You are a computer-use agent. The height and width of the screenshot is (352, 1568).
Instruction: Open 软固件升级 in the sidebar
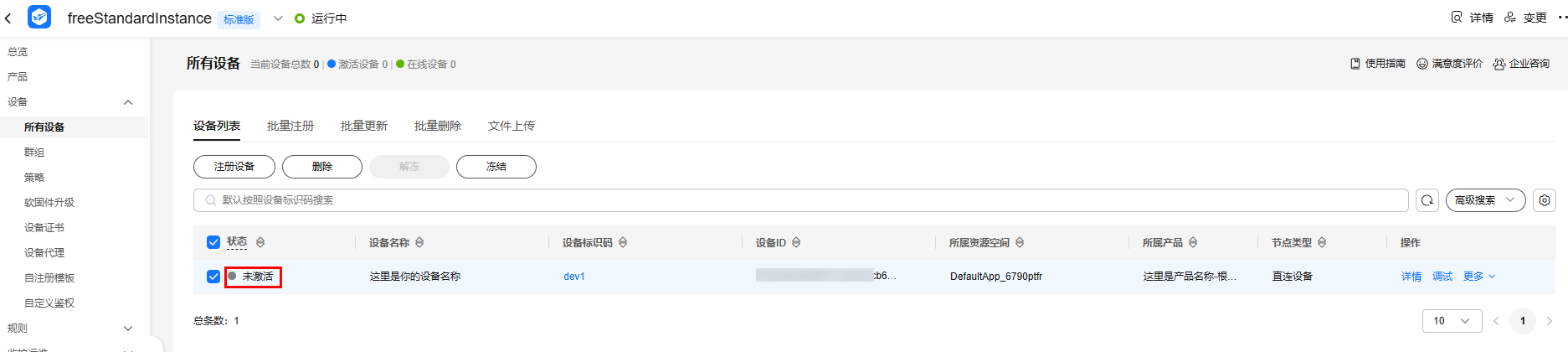click(x=49, y=202)
